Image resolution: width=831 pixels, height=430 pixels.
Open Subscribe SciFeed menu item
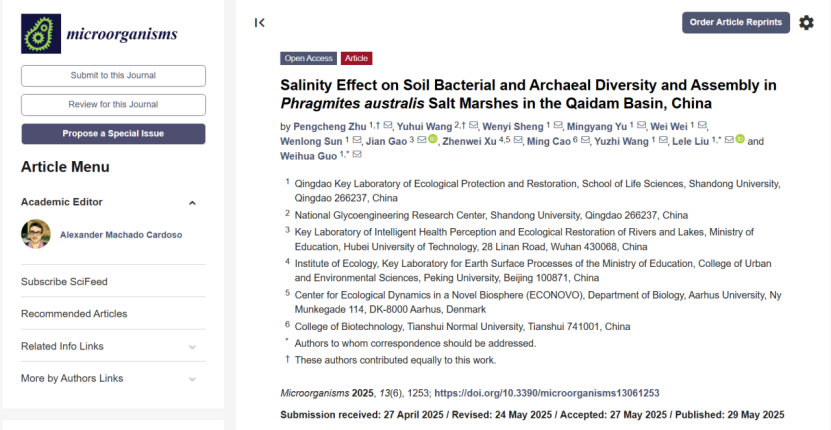click(64, 282)
